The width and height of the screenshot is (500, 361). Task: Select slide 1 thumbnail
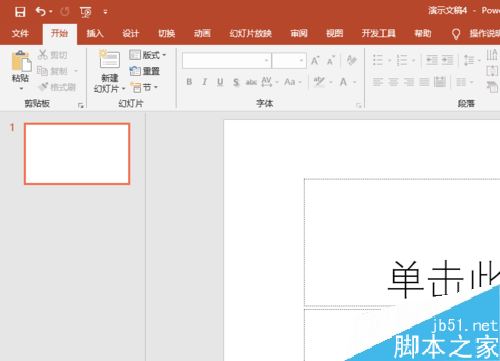[77, 154]
